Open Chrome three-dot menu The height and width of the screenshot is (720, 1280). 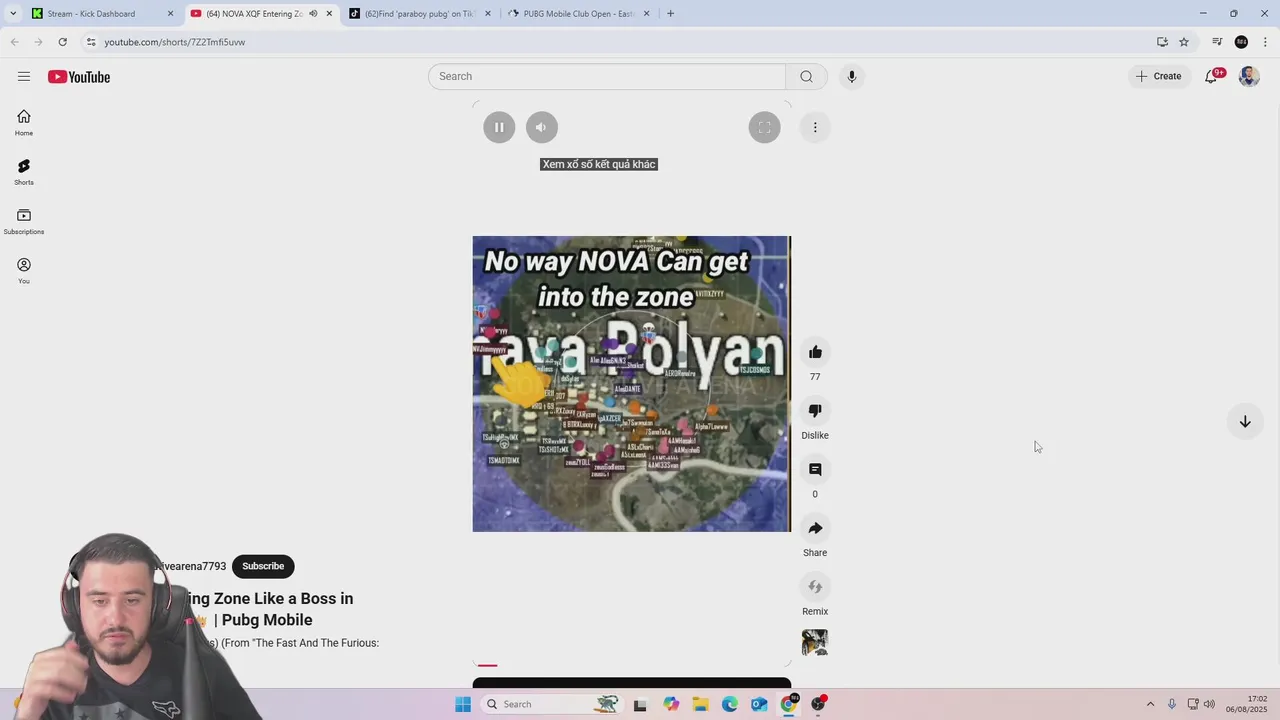click(x=1265, y=42)
